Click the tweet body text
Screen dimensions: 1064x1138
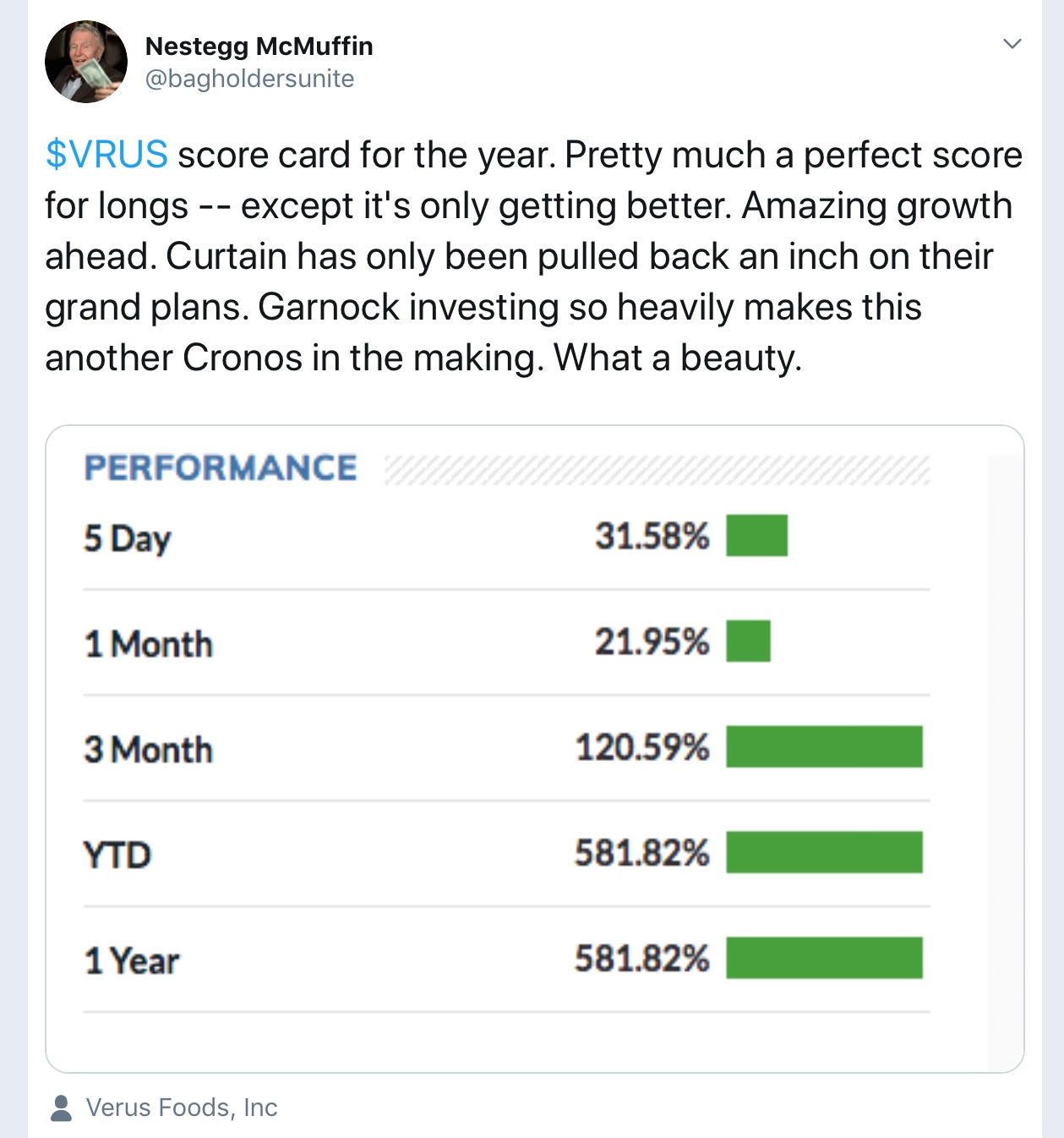click(x=532, y=256)
